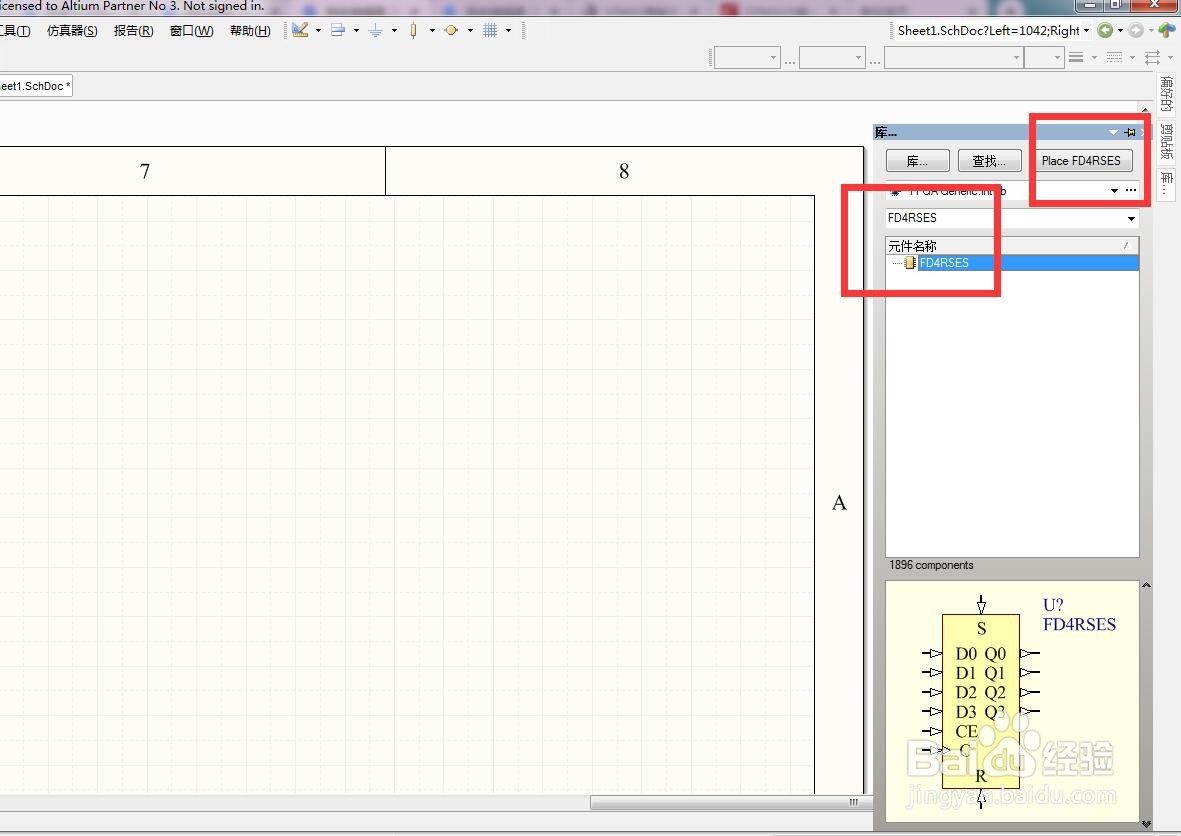Expand alignment tools dropdown arrow
This screenshot has width=1181, height=836.
[356, 31]
